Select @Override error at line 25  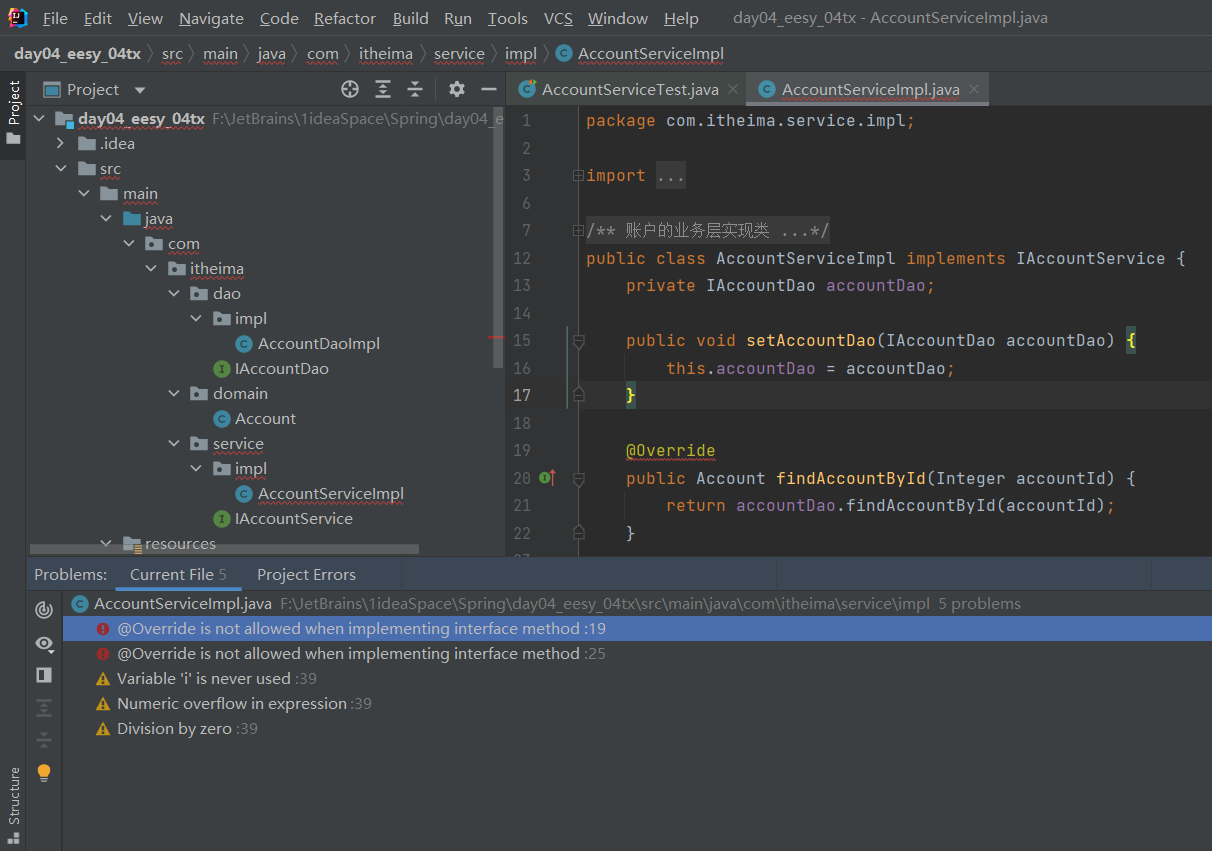[635, 653]
